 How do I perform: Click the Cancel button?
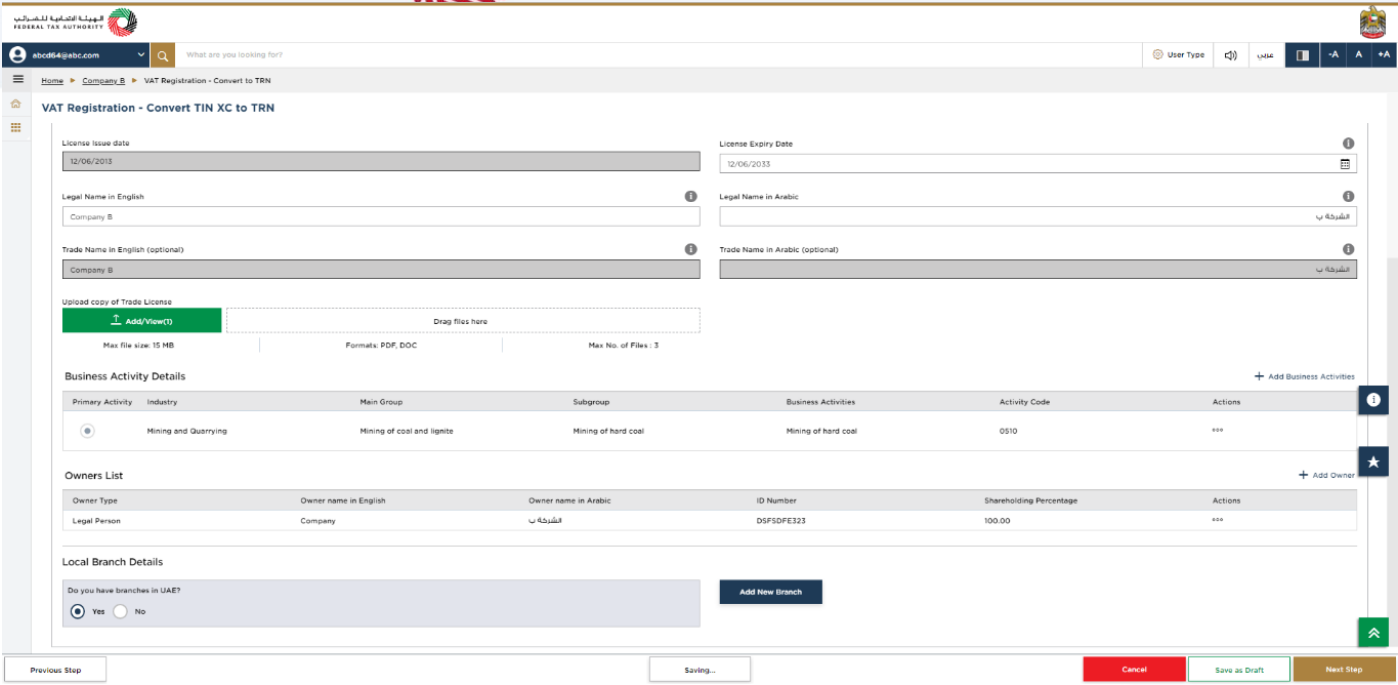coord(1134,670)
